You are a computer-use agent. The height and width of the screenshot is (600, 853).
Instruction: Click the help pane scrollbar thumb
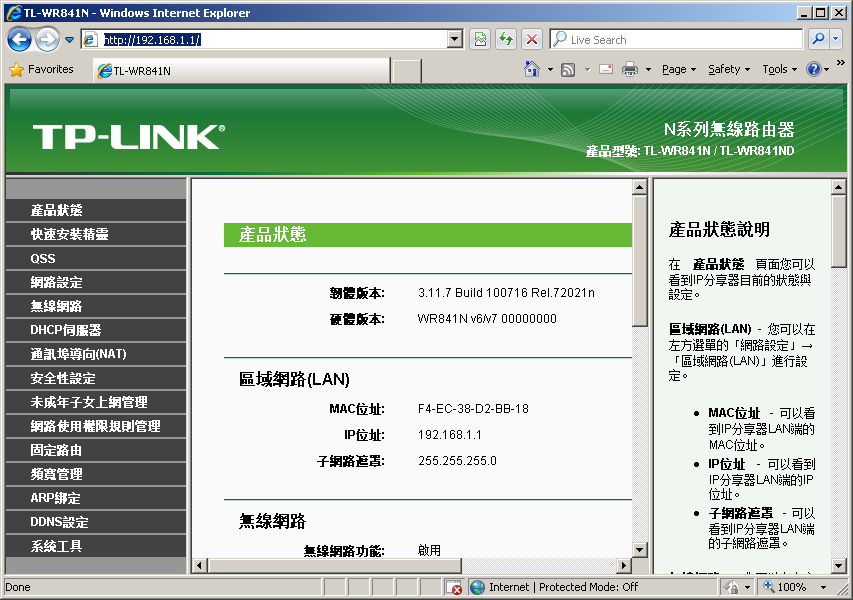coord(838,232)
